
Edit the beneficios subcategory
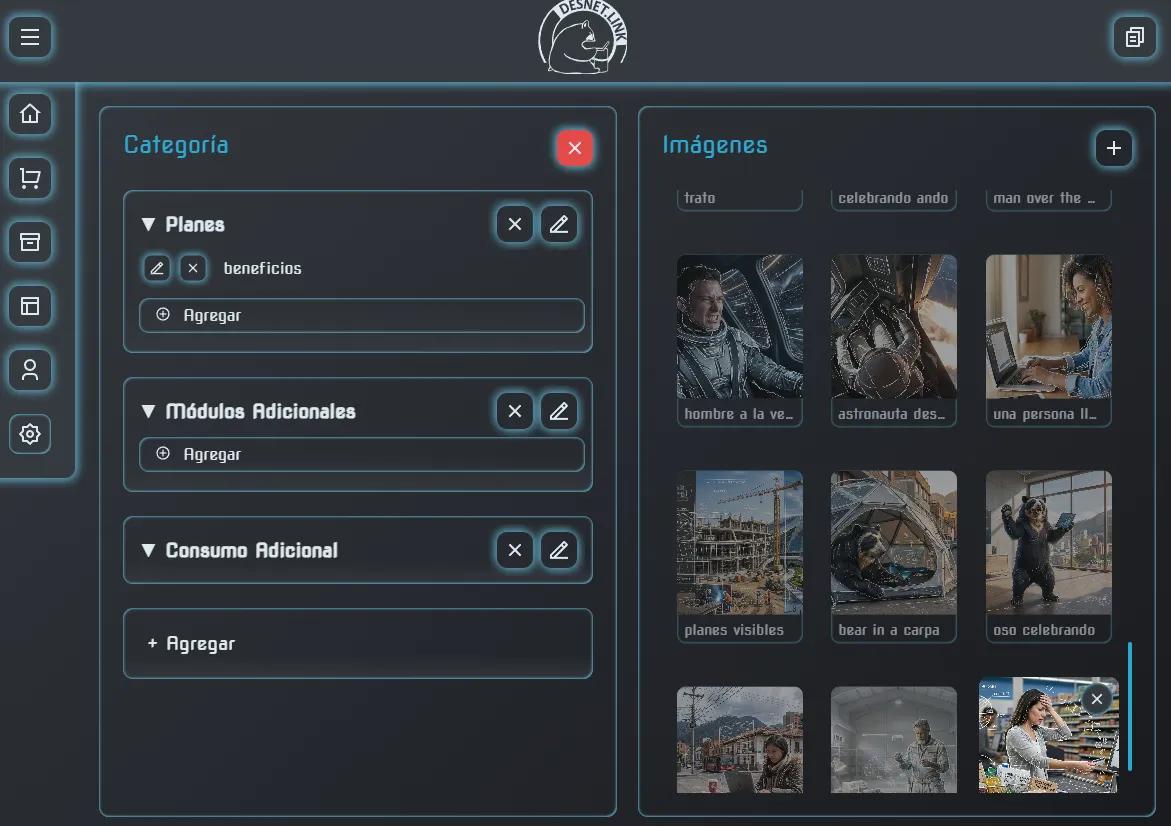(157, 268)
